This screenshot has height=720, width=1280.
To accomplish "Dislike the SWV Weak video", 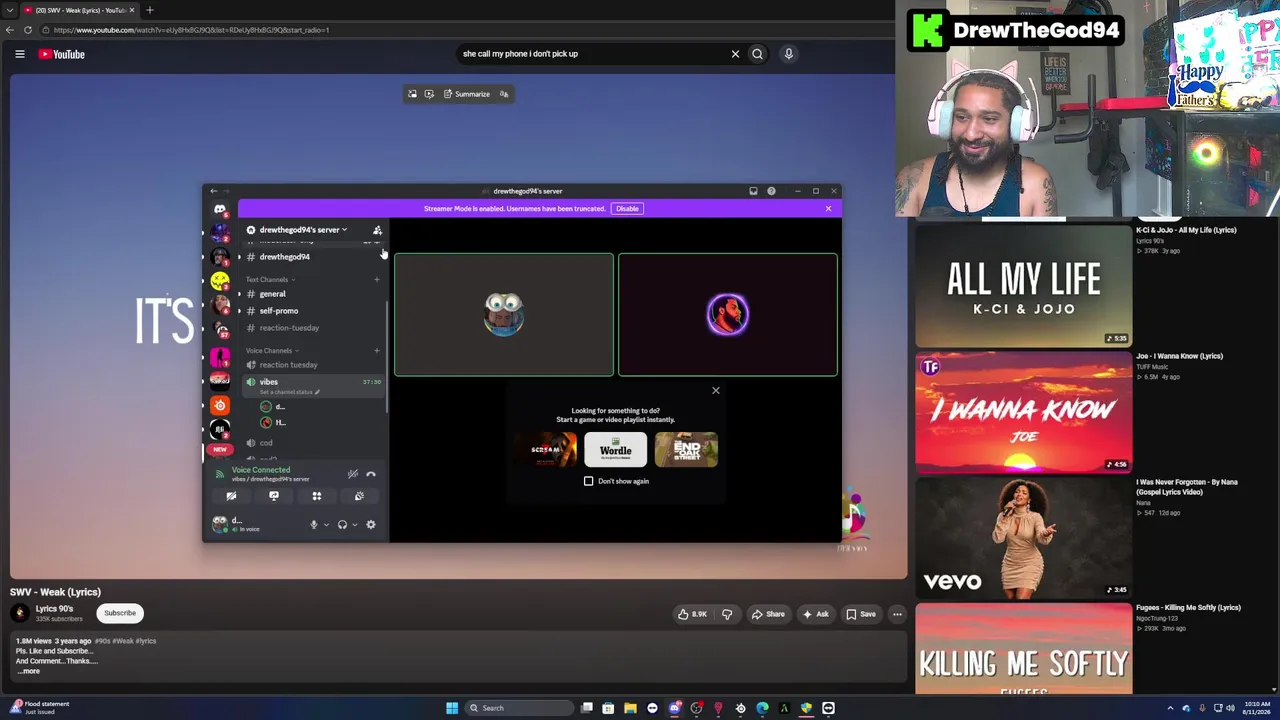I will [727, 614].
